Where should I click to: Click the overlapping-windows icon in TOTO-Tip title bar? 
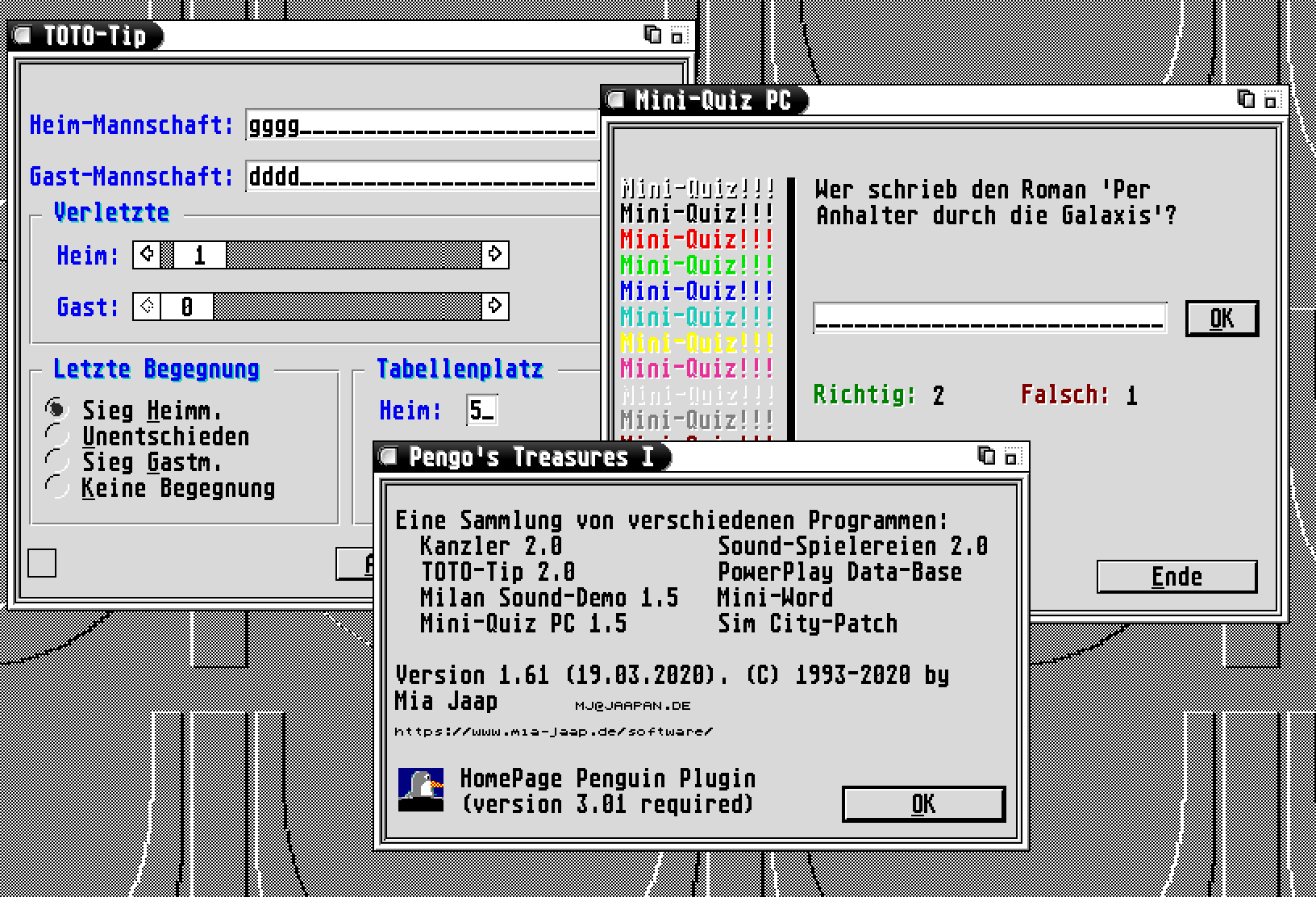(652, 35)
